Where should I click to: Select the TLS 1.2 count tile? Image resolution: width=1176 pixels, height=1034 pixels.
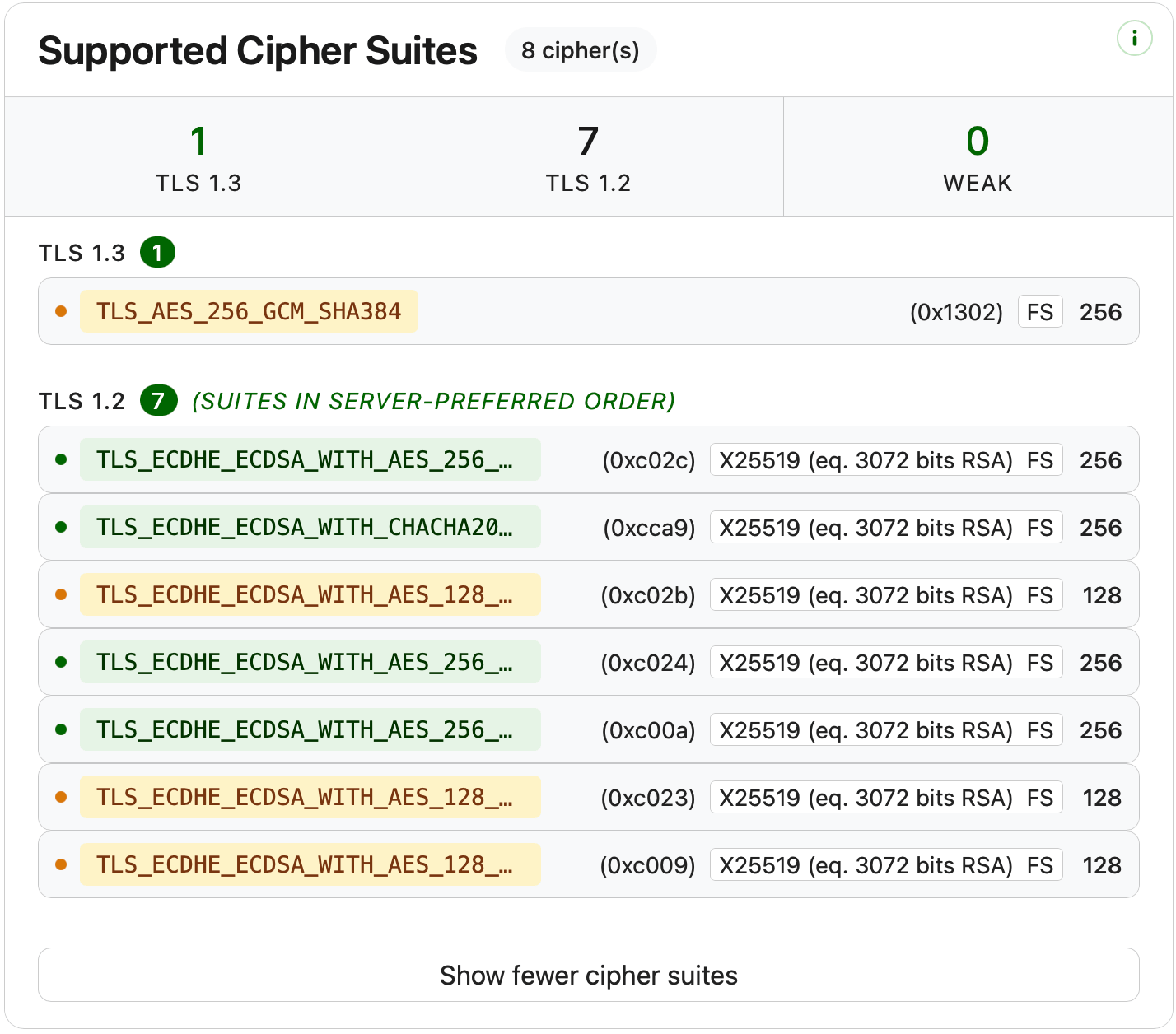(x=588, y=156)
